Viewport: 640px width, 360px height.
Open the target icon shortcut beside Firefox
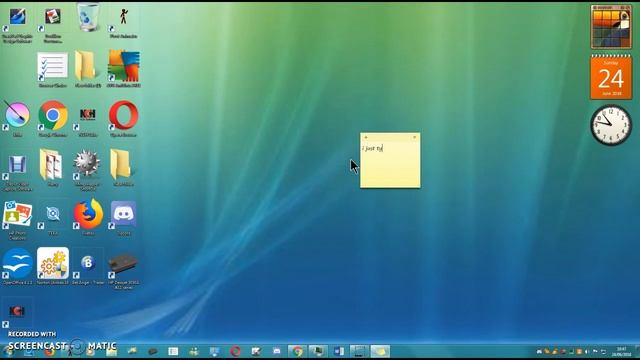[x=53, y=219]
